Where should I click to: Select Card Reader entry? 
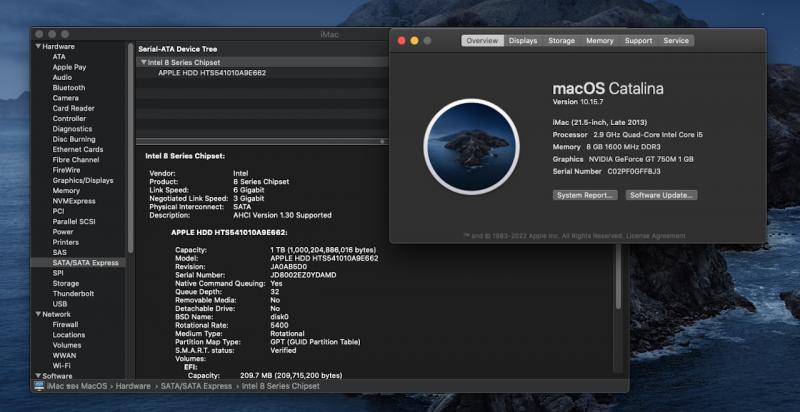pos(73,108)
